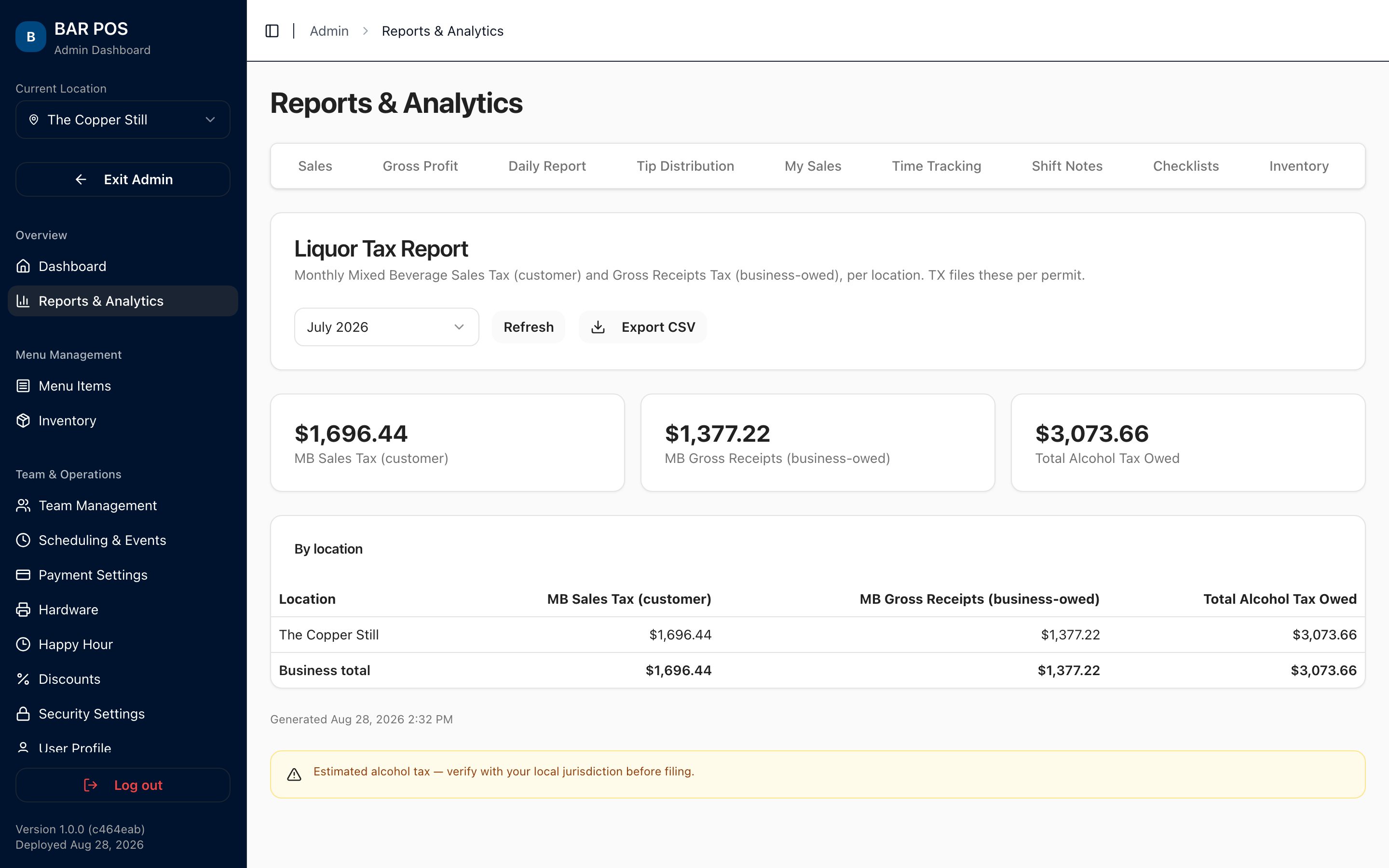
Task: Switch to the Sales tab
Action: click(315, 166)
